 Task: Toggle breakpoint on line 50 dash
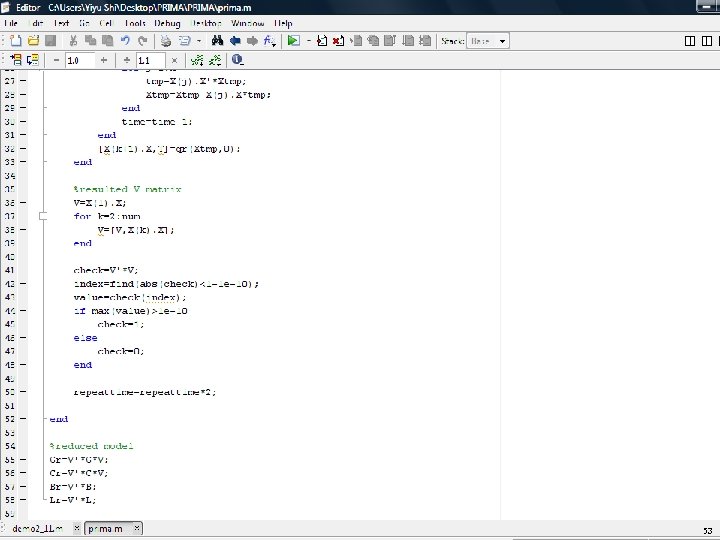23,392
